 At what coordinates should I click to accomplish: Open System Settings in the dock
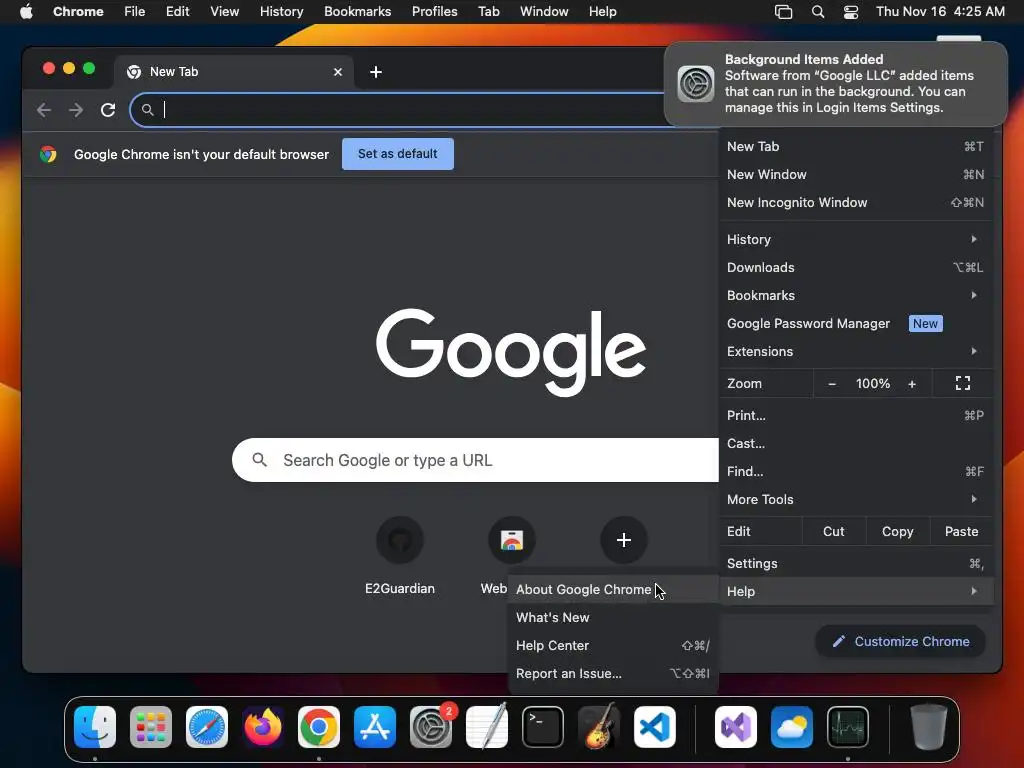point(431,727)
